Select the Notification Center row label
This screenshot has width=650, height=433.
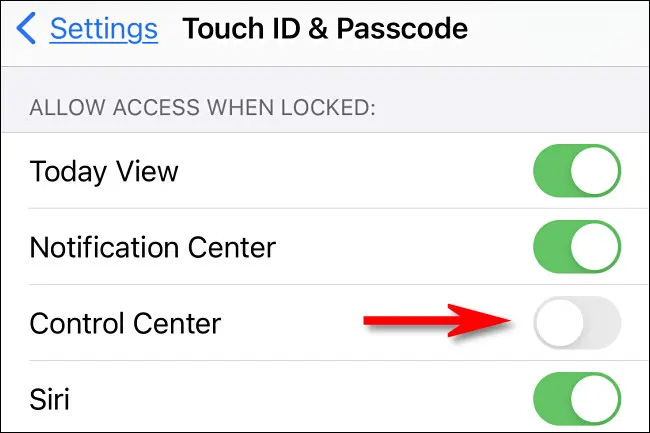tap(153, 247)
